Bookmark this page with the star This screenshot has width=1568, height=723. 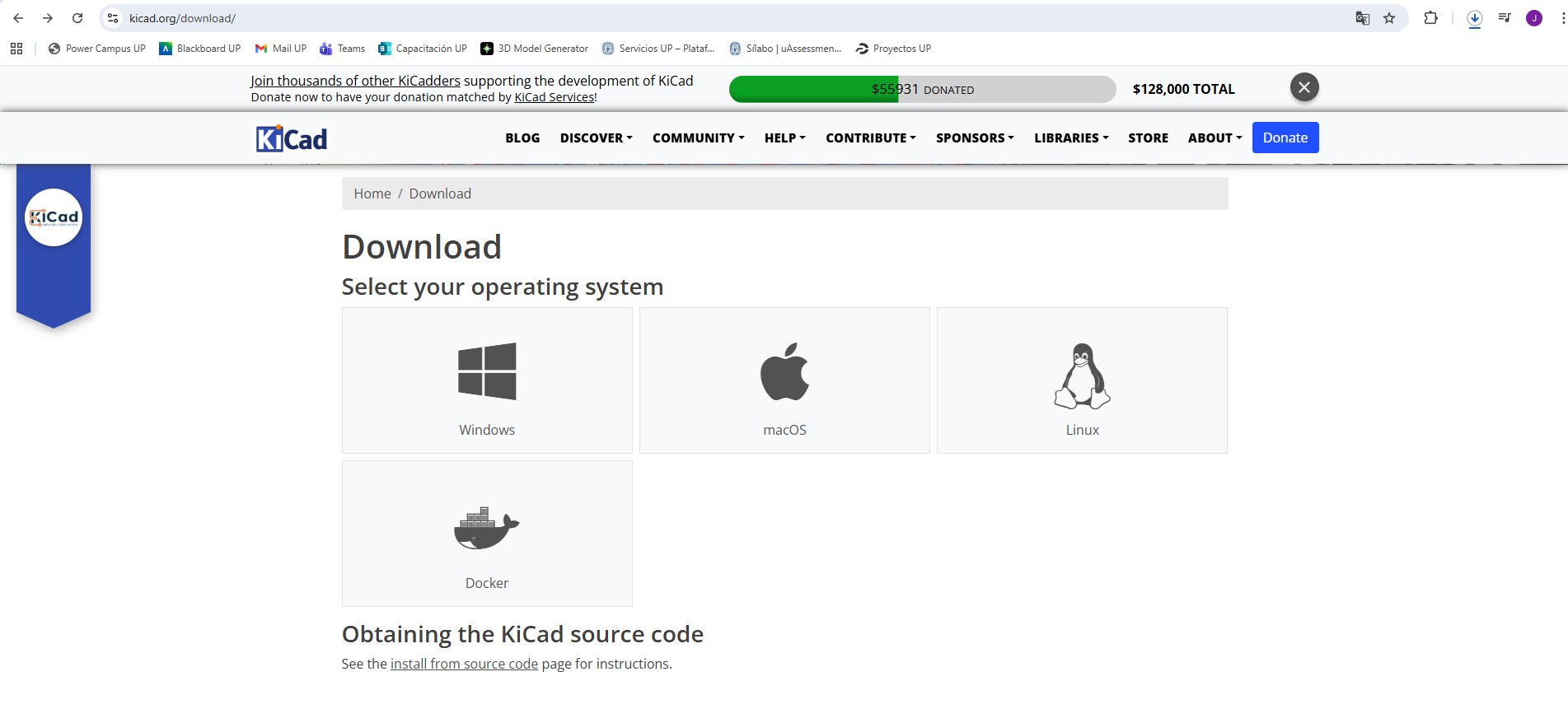tap(1389, 18)
